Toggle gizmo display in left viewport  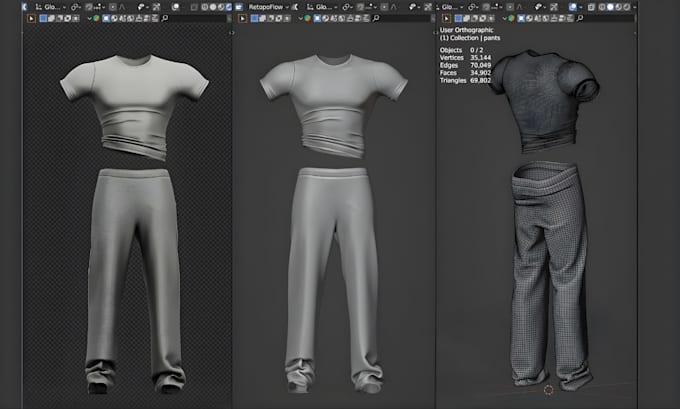click(156, 7)
